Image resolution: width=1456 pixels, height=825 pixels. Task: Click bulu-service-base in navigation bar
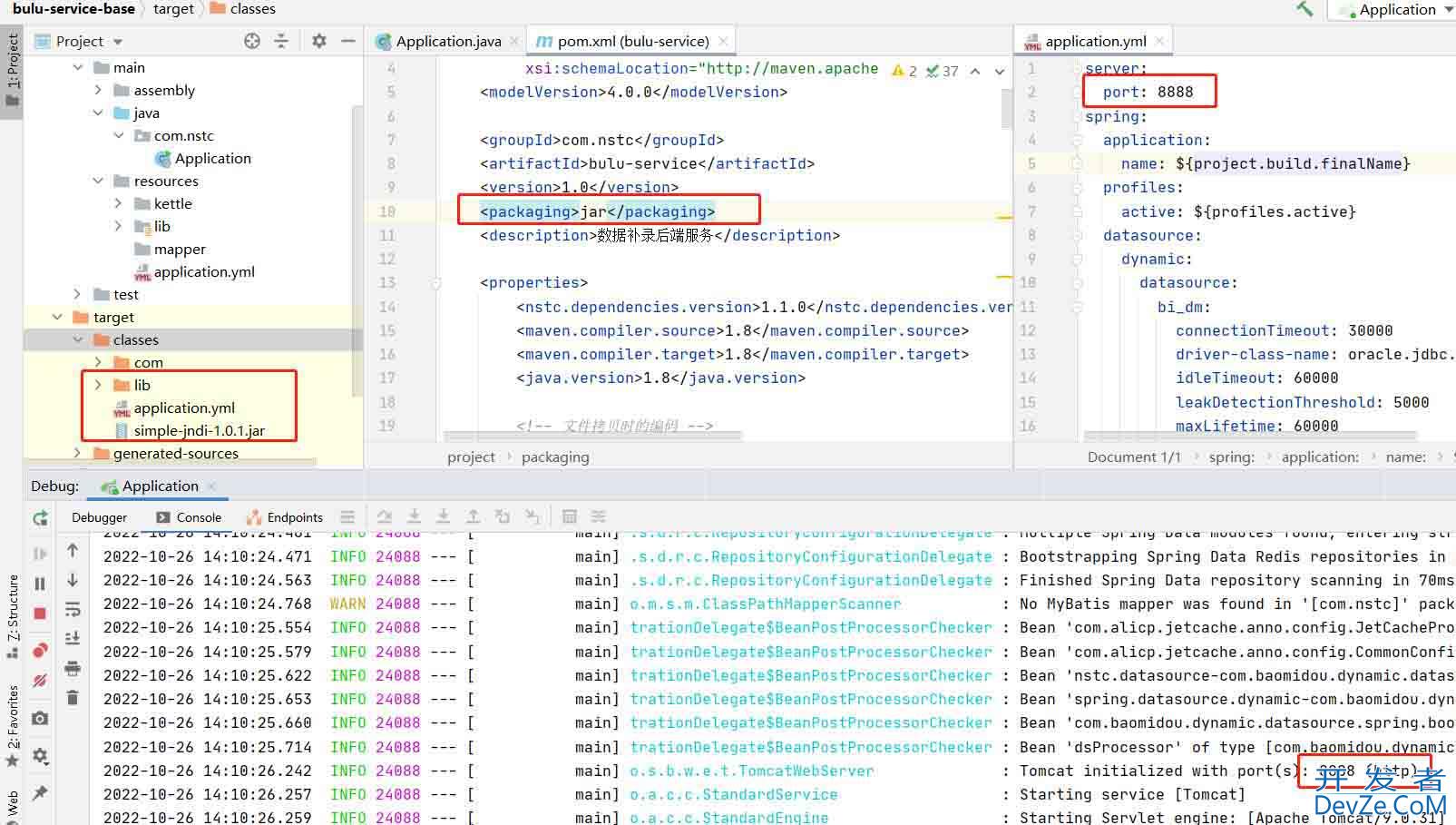(x=73, y=8)
